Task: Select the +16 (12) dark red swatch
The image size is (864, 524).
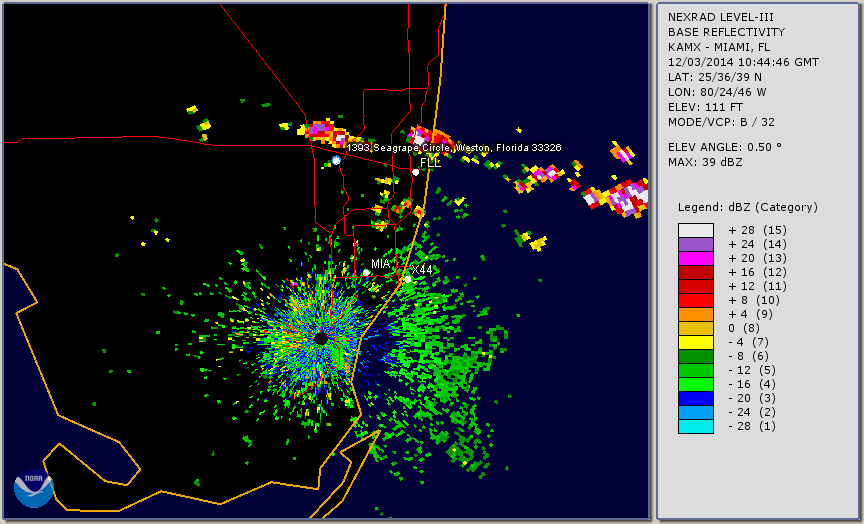Action: click(x=696, y=273)
